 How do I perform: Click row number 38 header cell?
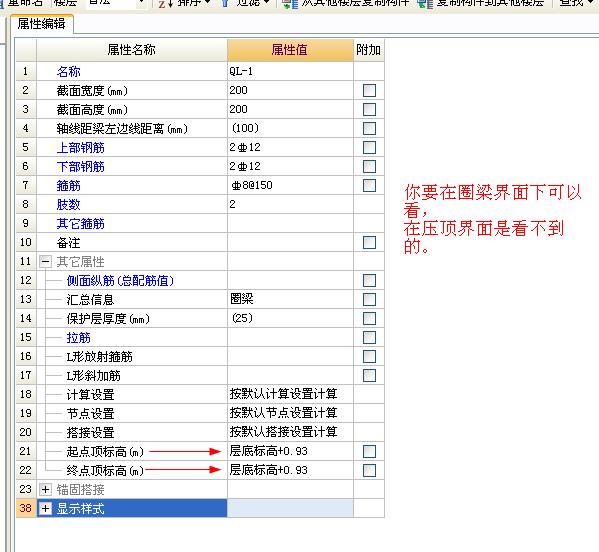point(26,508)
